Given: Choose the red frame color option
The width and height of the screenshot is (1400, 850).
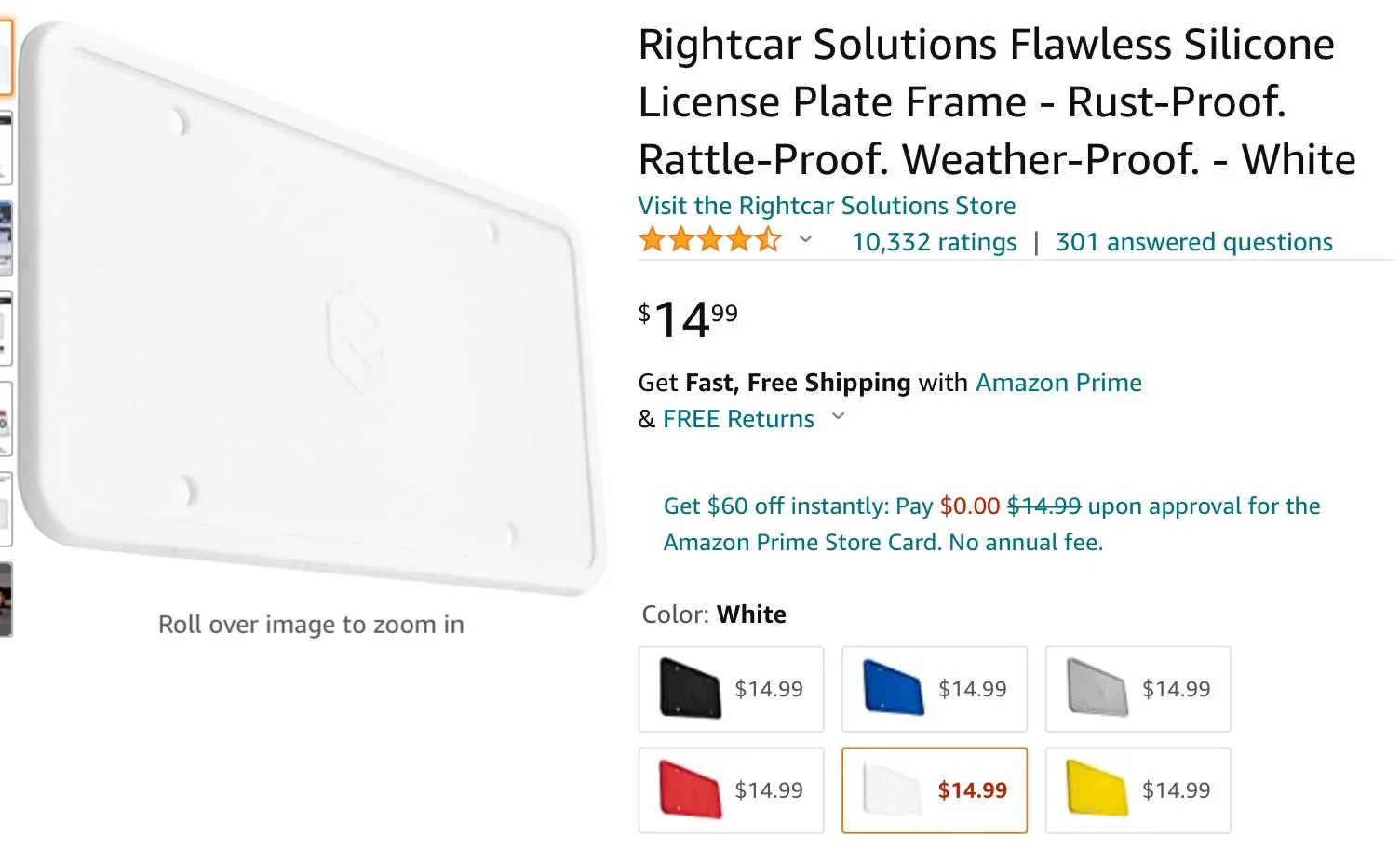Looking at the screenshot, I should click(x=731, y=790).
